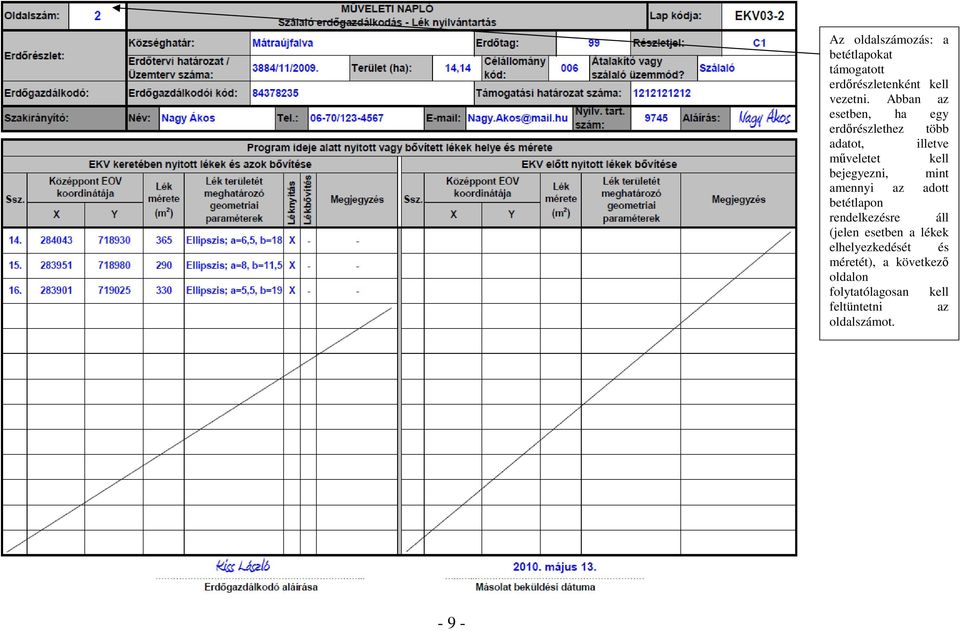Click the left table 'Lék mérete (m²)' header

[x=163, y=200]
